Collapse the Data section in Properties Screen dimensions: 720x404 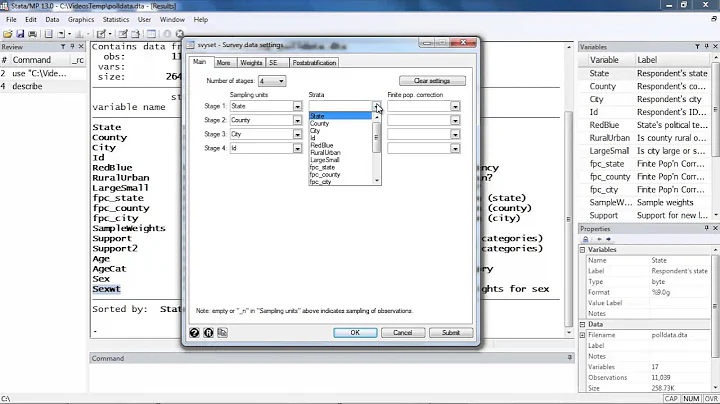583,324
